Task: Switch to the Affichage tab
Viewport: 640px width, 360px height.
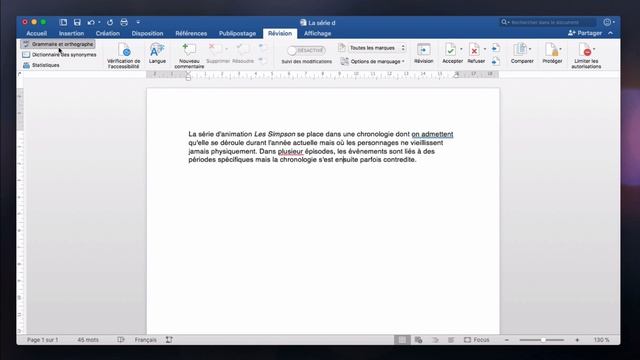Action: coord(318,33)
